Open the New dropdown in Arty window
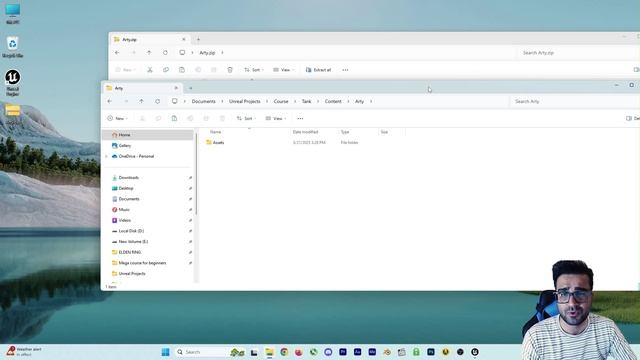 (x=118, y=118)
